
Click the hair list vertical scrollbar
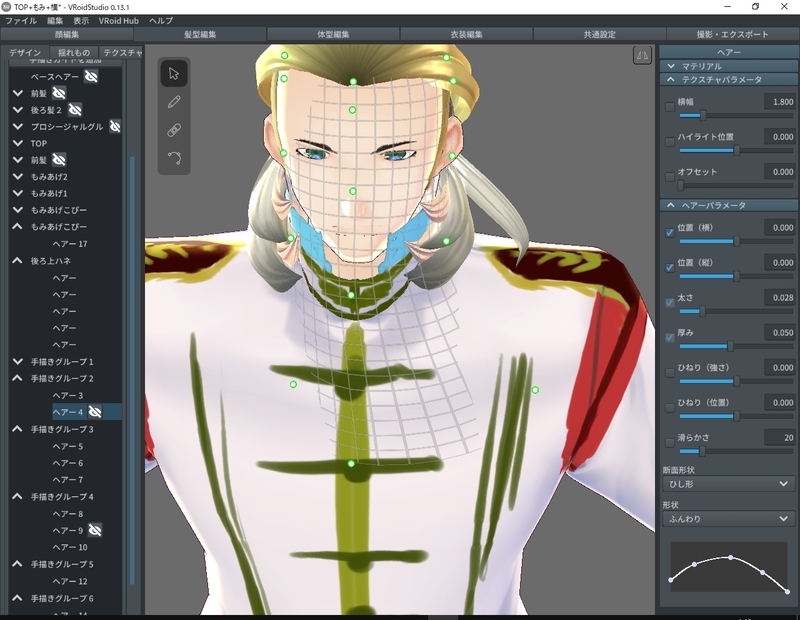133,370
